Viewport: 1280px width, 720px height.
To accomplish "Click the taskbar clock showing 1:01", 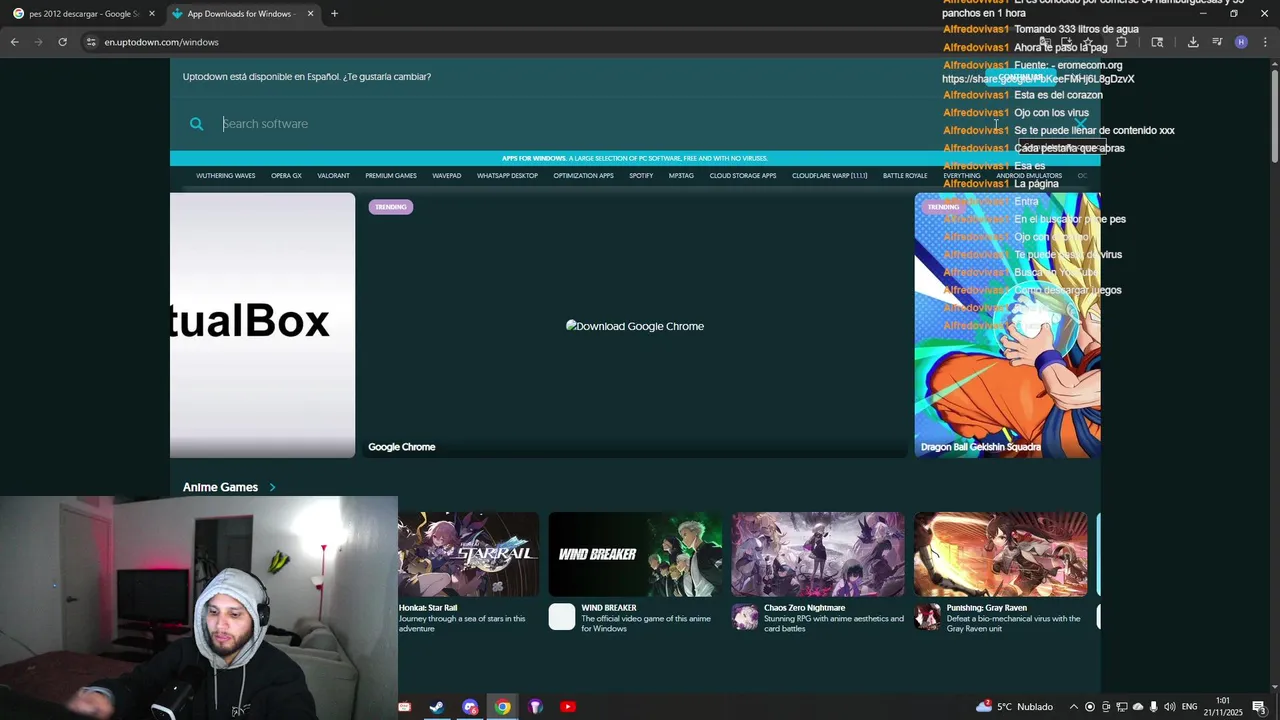I will click(1224, 707).
